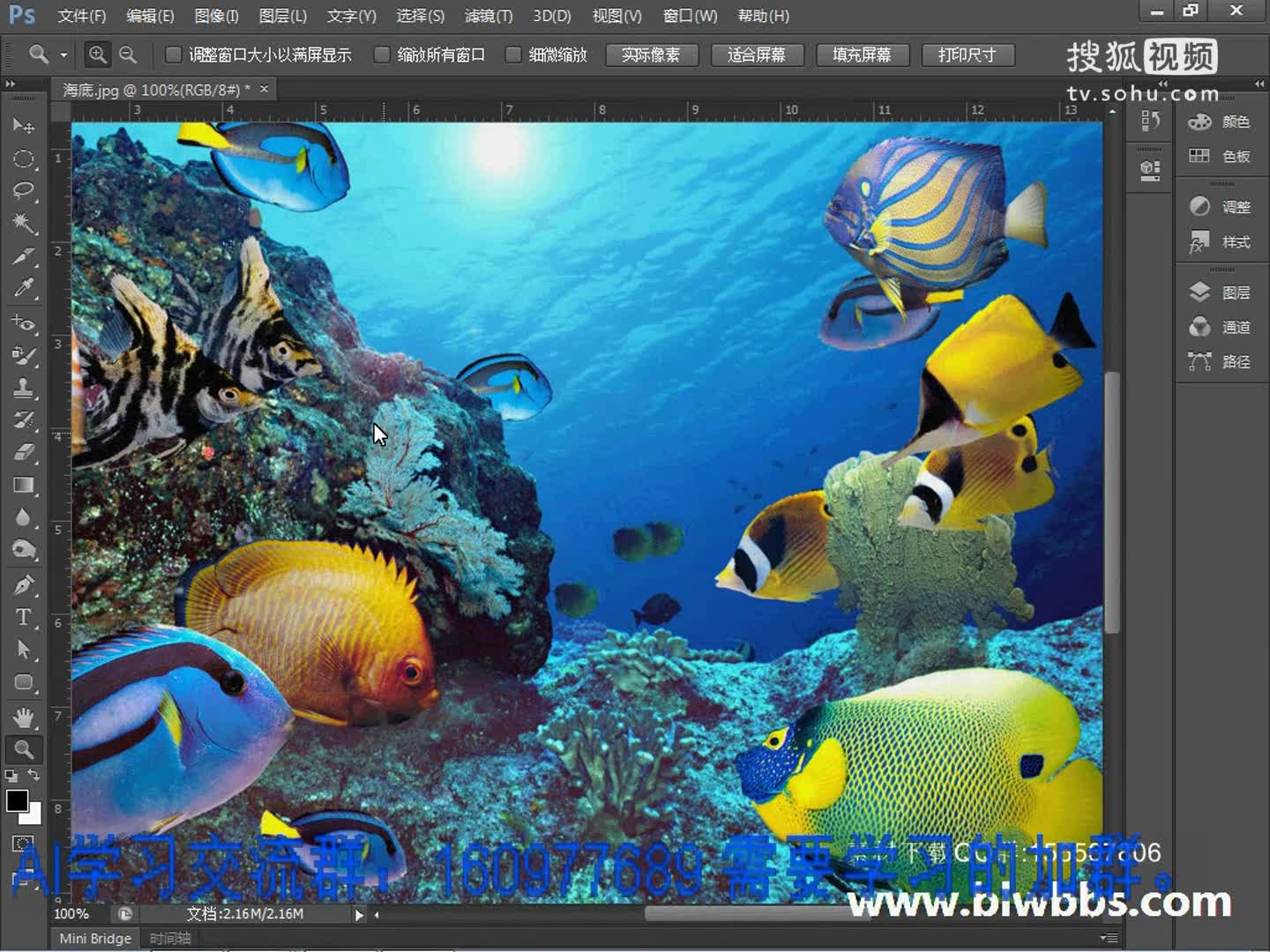
Task: Select the Move tool
Action: [24, 126]
